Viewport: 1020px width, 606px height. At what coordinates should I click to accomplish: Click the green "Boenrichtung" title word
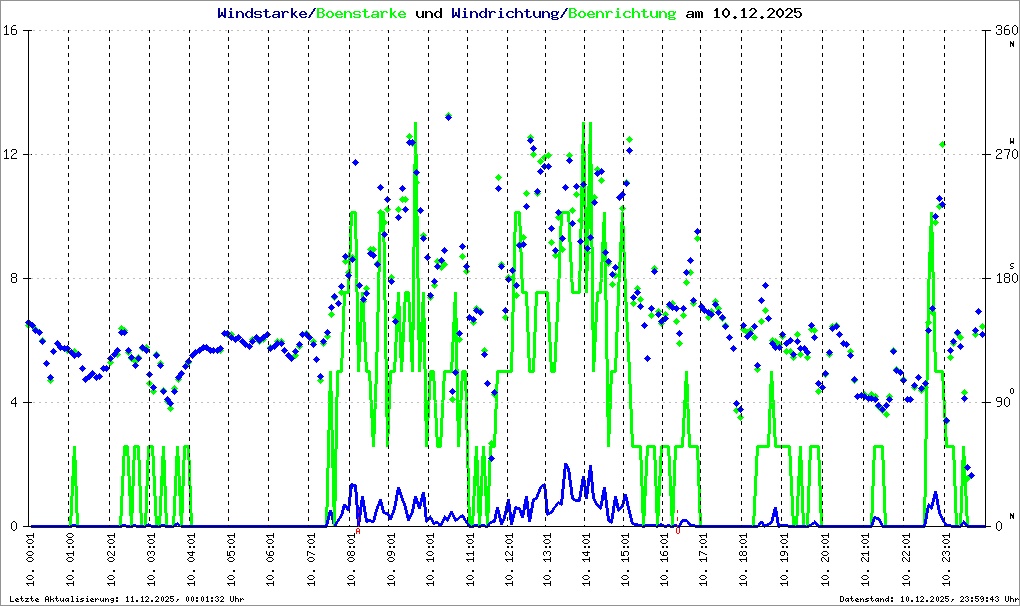[623, 13]
